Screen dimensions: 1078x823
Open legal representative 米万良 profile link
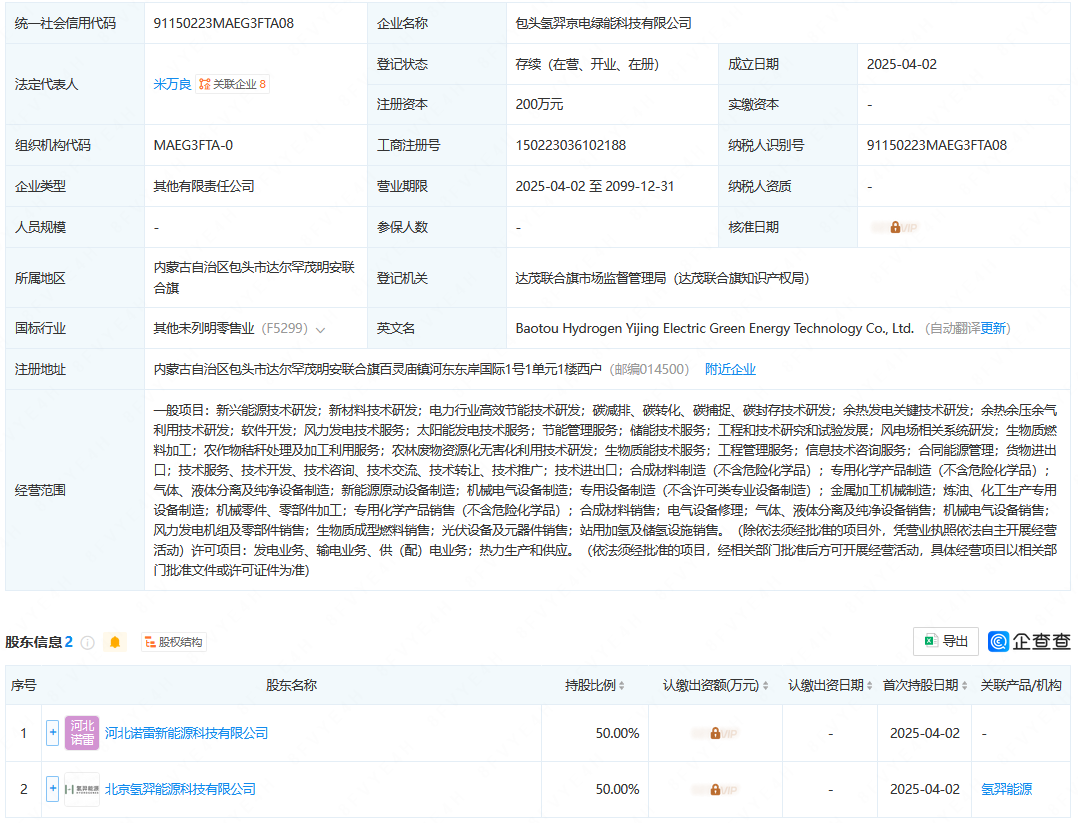click(171, 85)
